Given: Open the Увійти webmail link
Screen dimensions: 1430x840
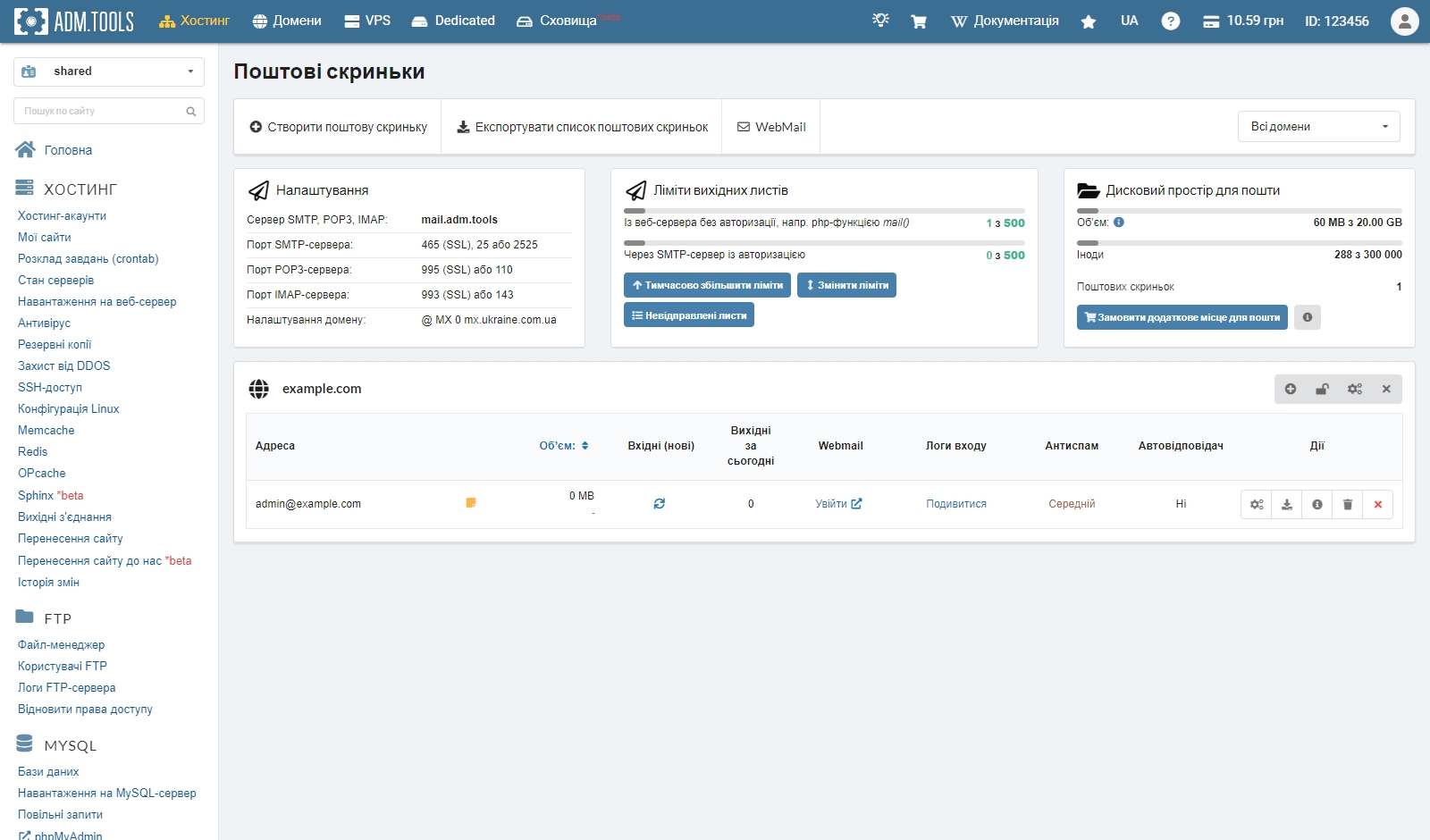Looking at the screenshot, I should [x=837, y=504].
